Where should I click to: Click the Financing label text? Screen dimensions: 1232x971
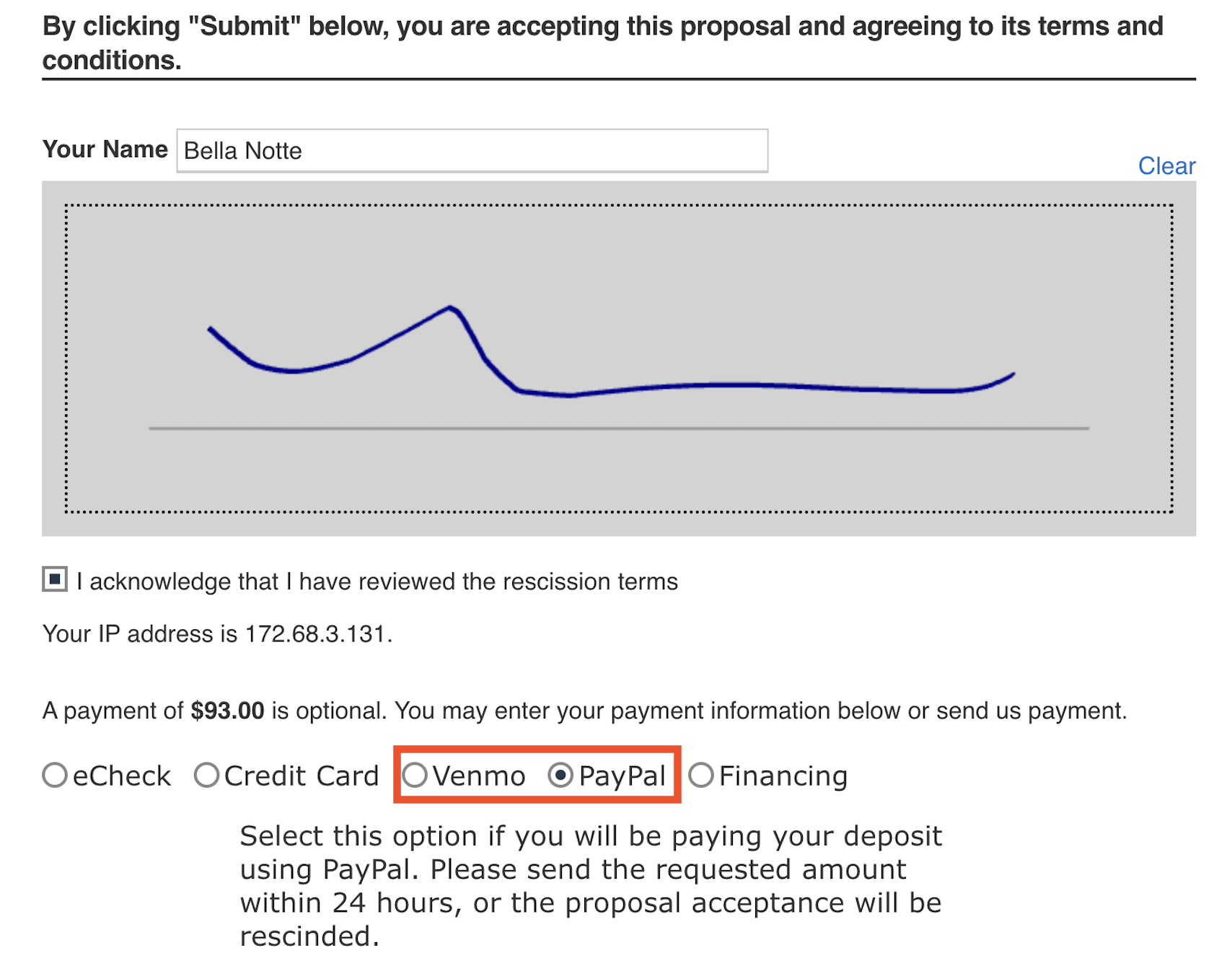[783, 776]
